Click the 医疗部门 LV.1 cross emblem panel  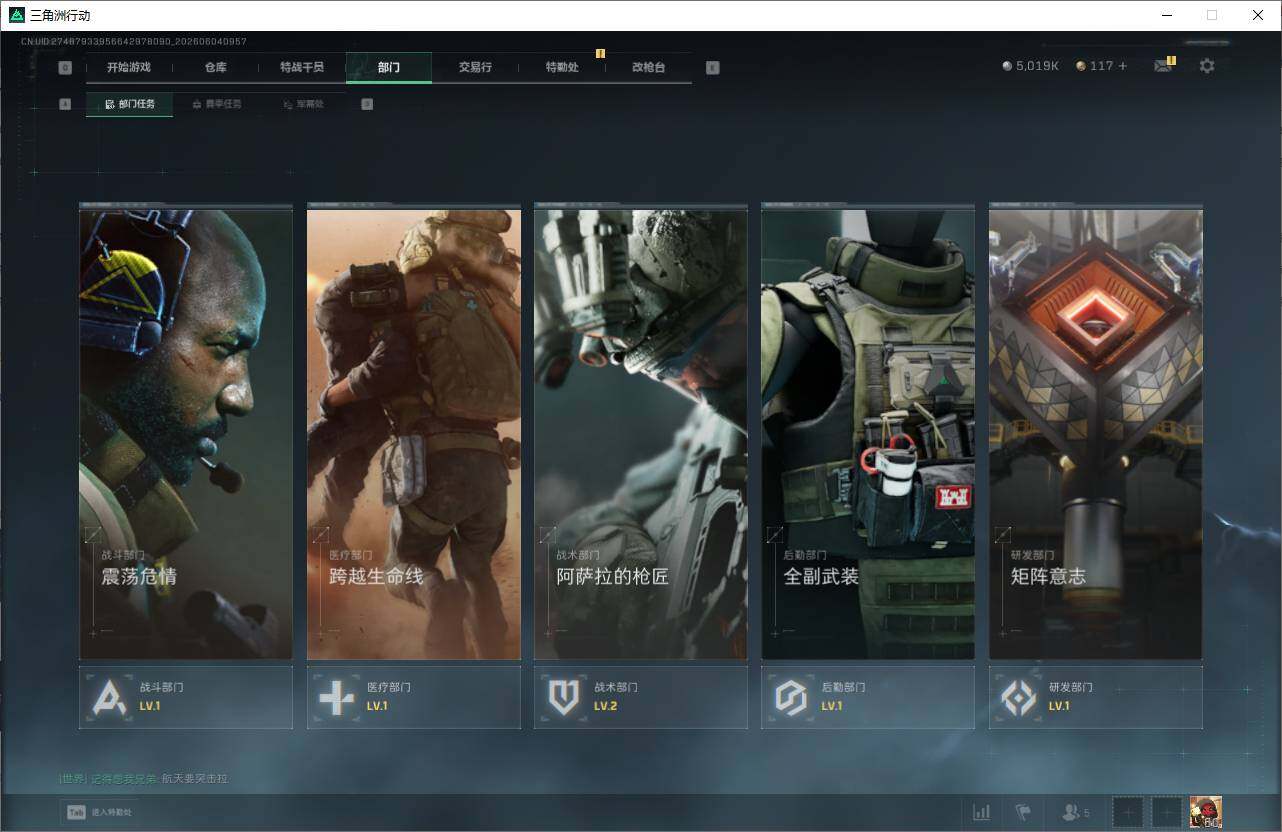click(413, 697)
